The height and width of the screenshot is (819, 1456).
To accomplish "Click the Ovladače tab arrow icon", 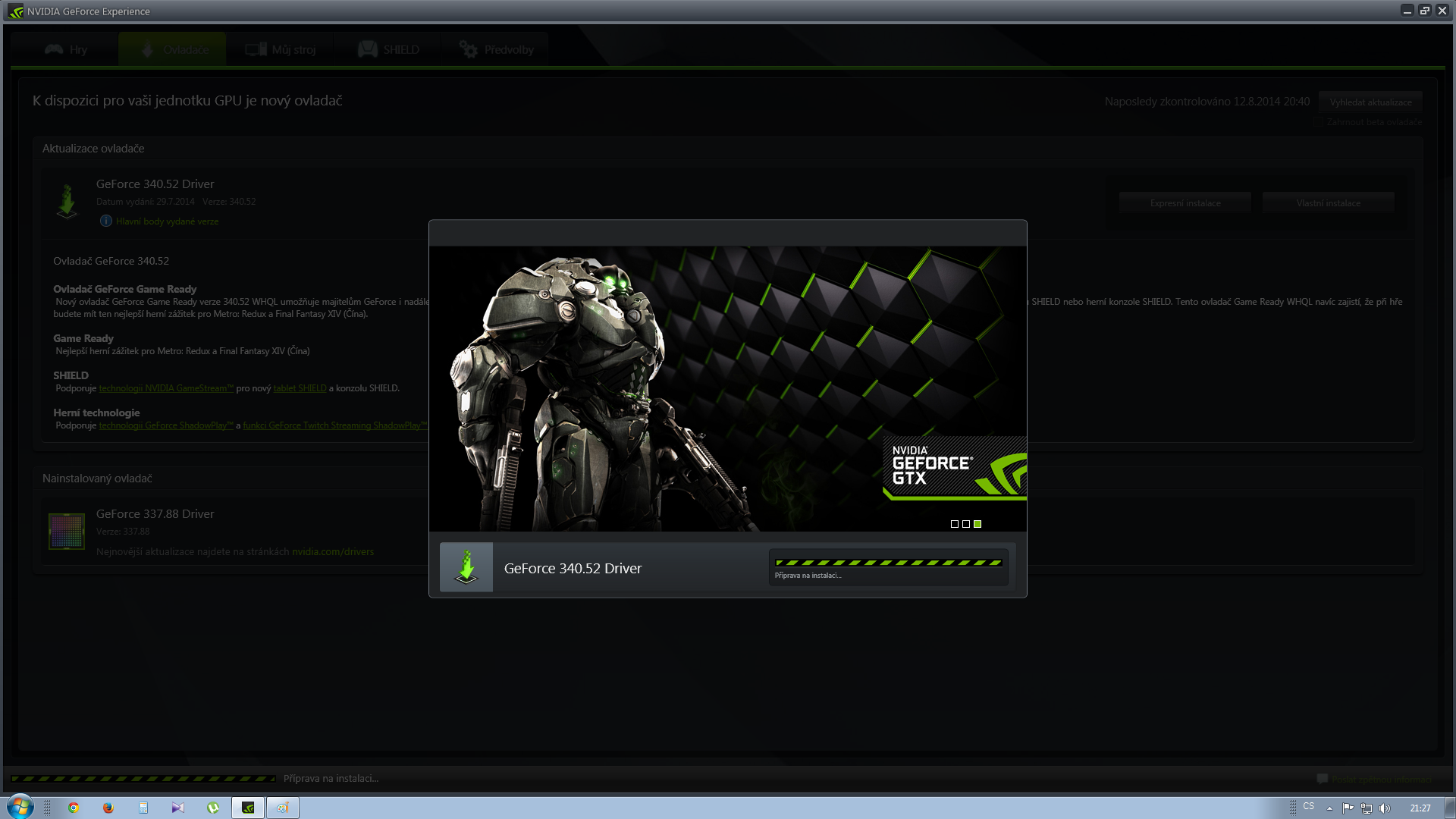I will point(148,49).
